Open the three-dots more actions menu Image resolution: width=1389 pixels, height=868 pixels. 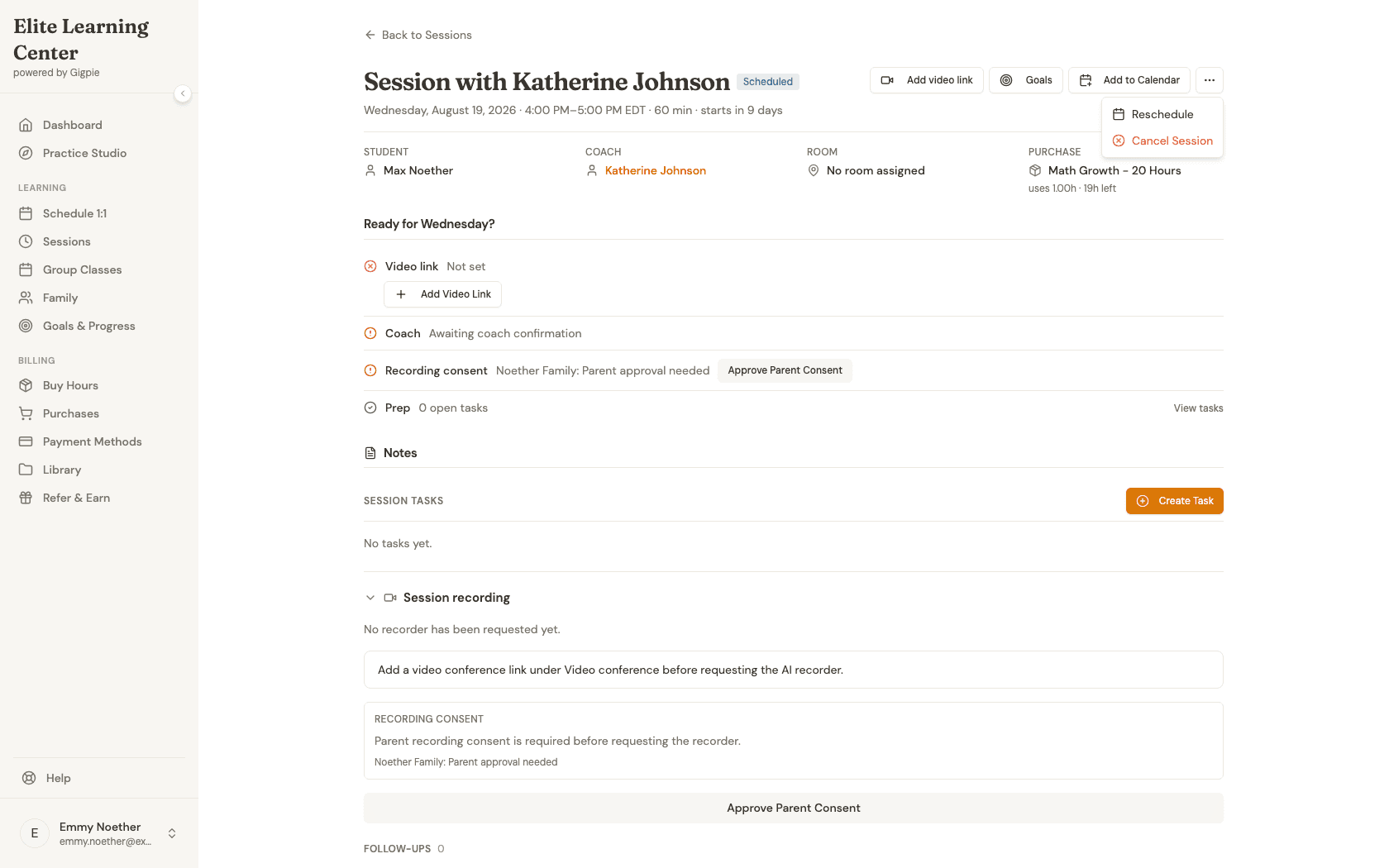coord(1210,80)
